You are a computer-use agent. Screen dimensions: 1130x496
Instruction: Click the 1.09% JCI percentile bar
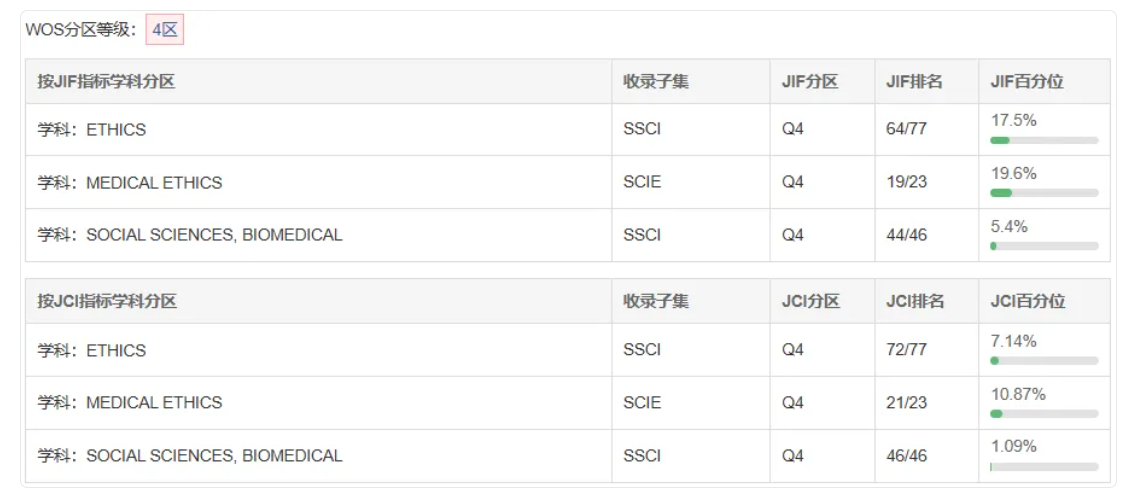pyautogui.click(x=1044, y=466)
